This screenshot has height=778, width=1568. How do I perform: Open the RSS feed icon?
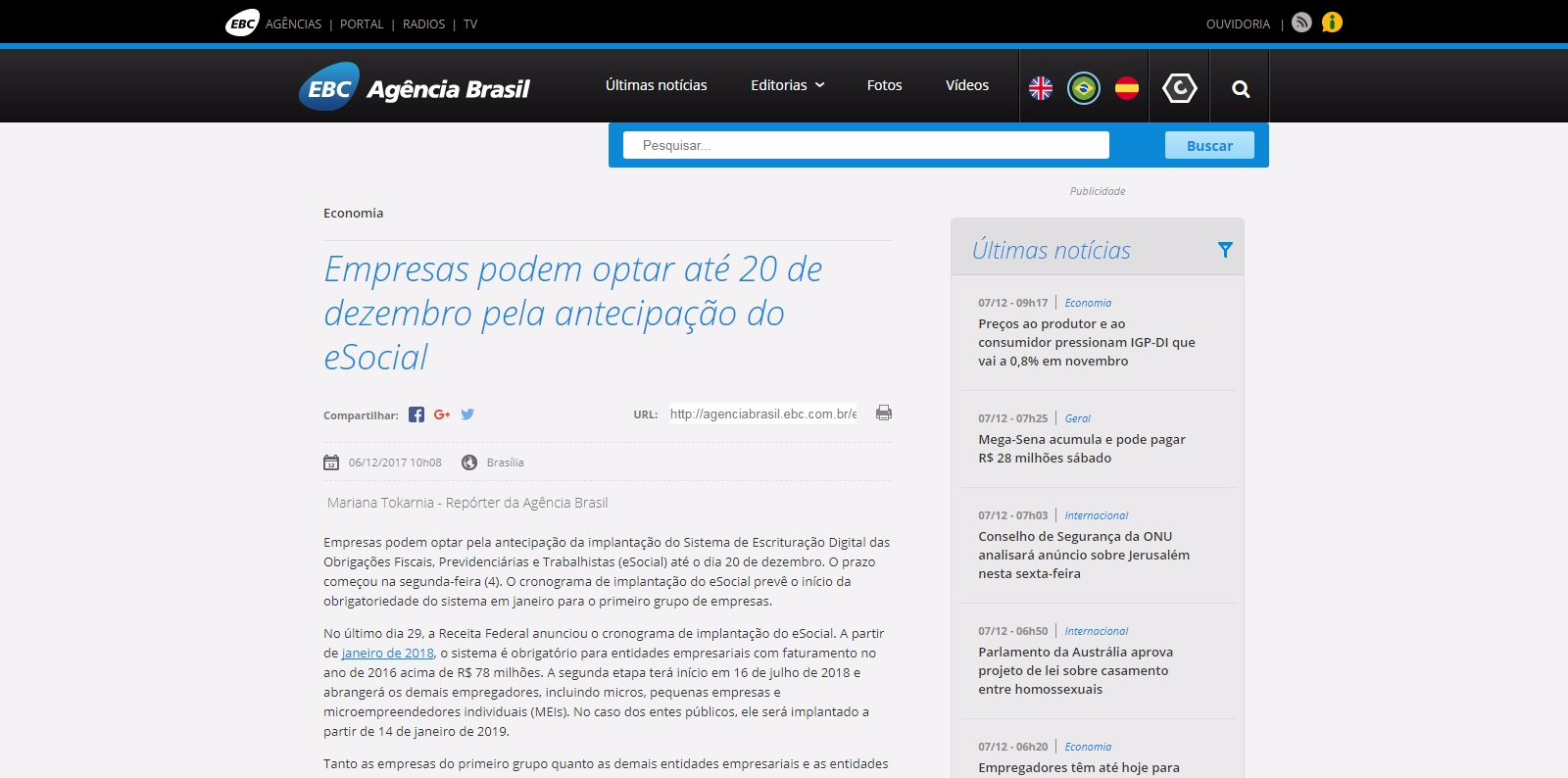tap(1301, 23)
